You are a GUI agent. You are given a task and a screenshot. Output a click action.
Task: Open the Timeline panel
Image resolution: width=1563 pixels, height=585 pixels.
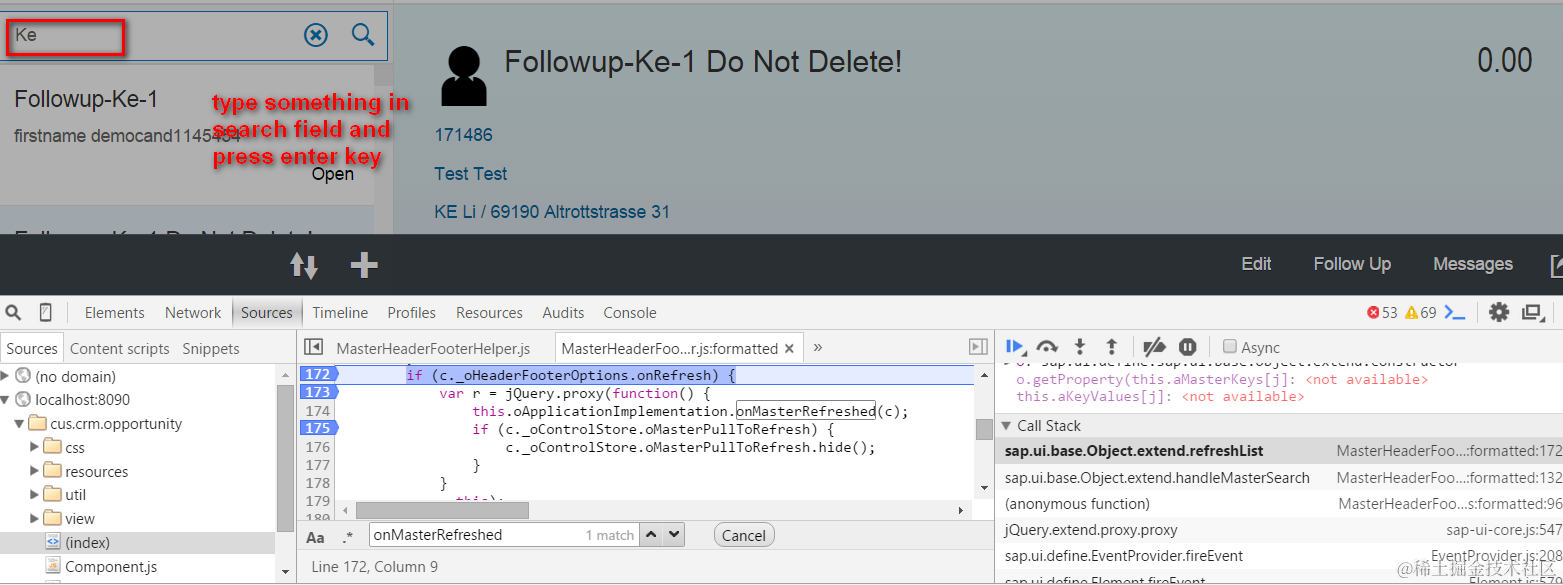(x=340, y=313)
